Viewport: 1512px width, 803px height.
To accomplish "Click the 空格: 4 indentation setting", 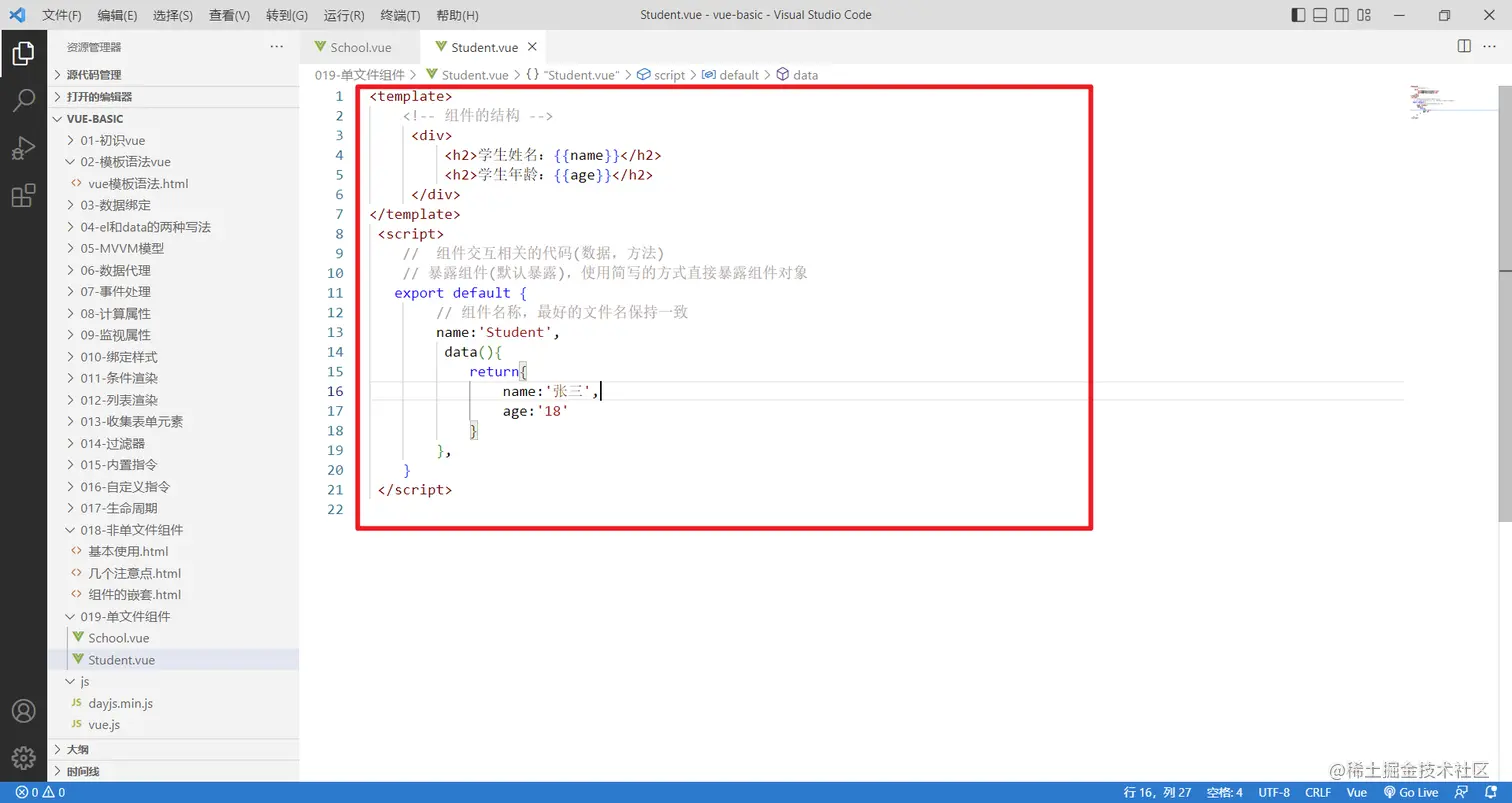I will point(1225,792).
